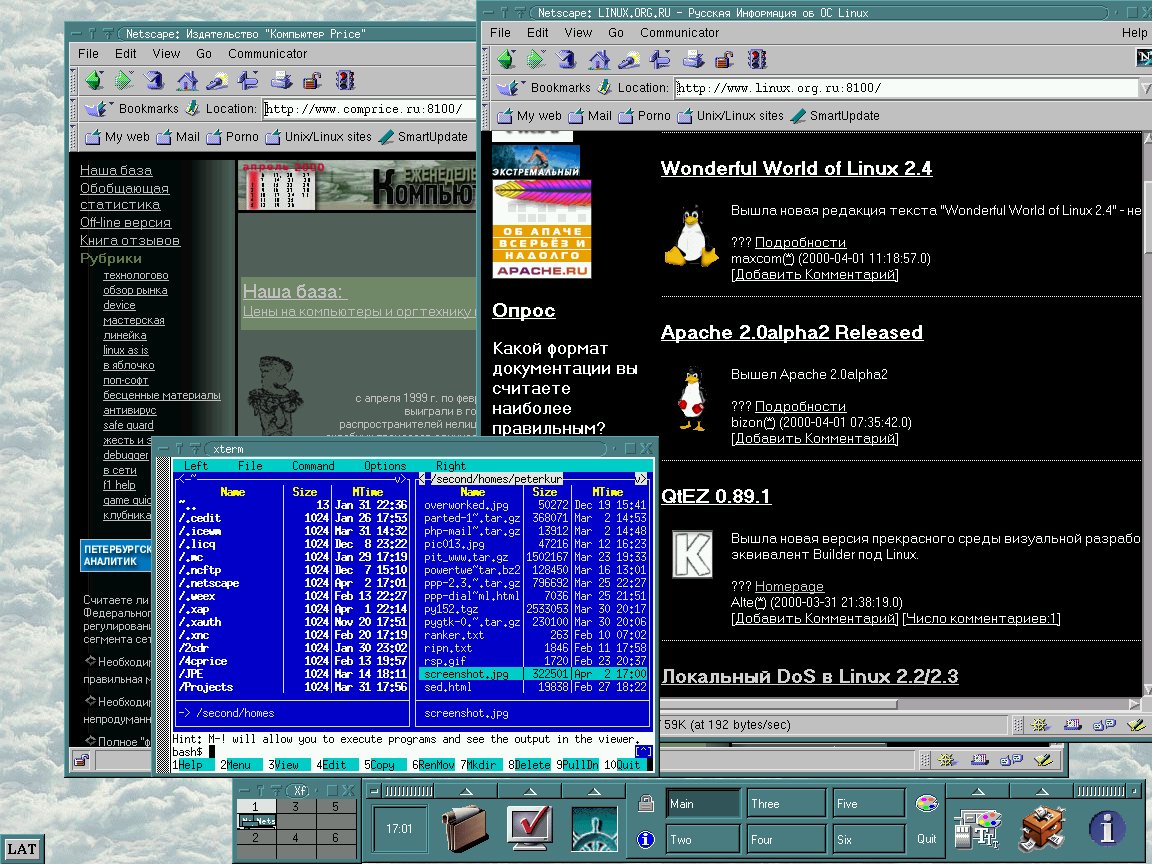The image size is (1152, 864).
Task: Click the color palette icon above Quit
Action: point(926,804)
